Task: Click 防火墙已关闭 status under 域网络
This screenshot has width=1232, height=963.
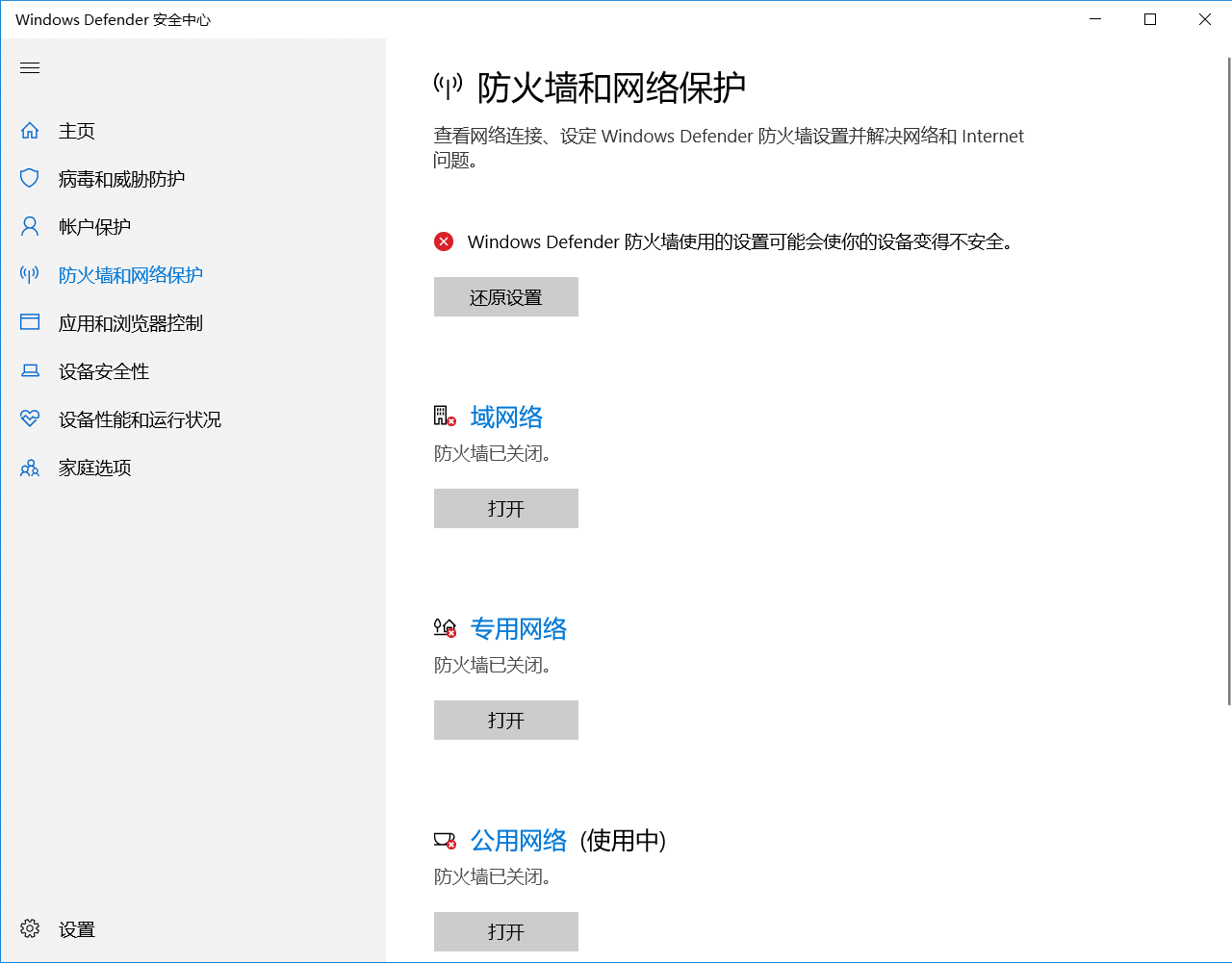Action: pos(493,453)
